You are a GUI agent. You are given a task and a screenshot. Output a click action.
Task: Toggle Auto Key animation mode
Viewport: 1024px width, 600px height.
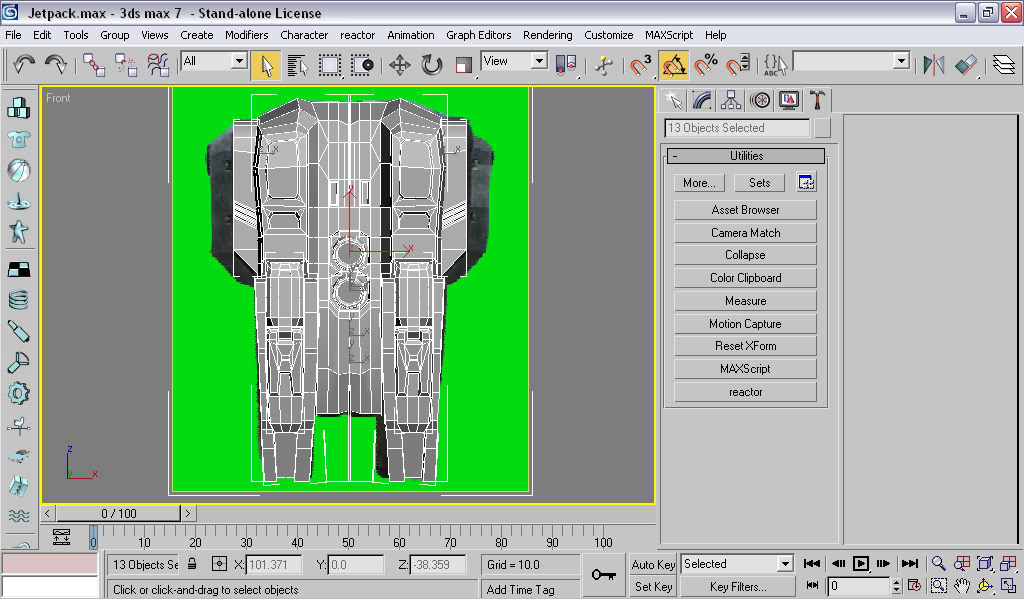653,564
